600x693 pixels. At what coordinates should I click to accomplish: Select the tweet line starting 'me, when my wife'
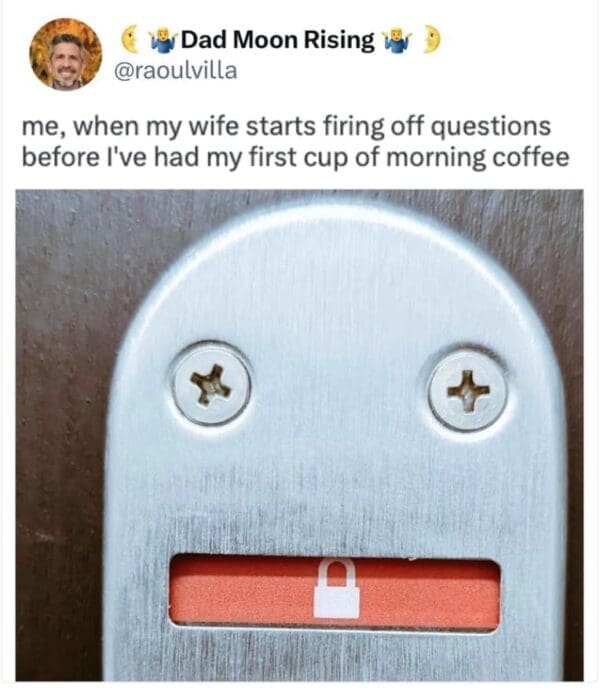(x=286, y=126)
